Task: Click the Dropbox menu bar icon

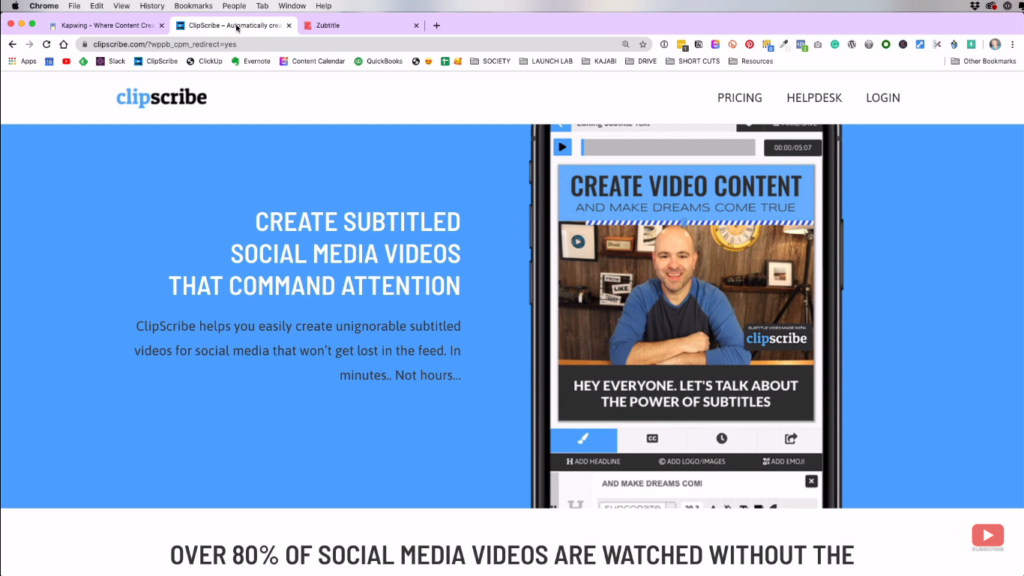Action: tap(974, 6)
